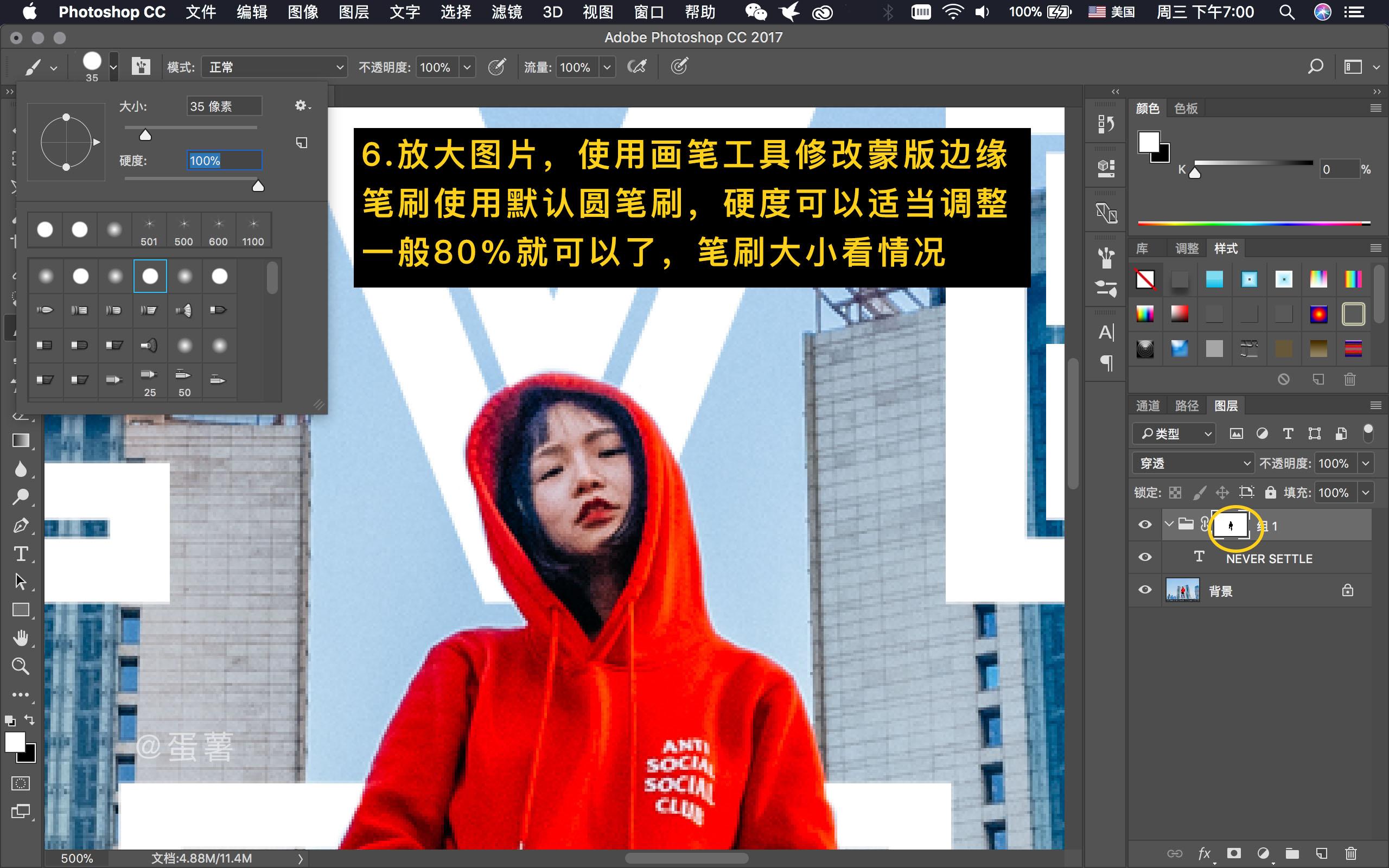Delete layer trash icon in Layers panel

click(x=1351, y=854)
